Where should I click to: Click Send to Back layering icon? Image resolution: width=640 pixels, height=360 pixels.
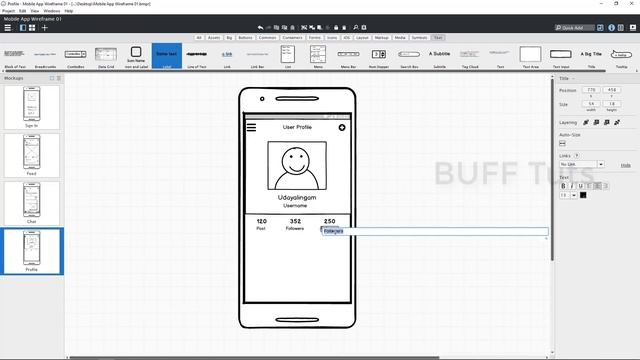[617, 122]
